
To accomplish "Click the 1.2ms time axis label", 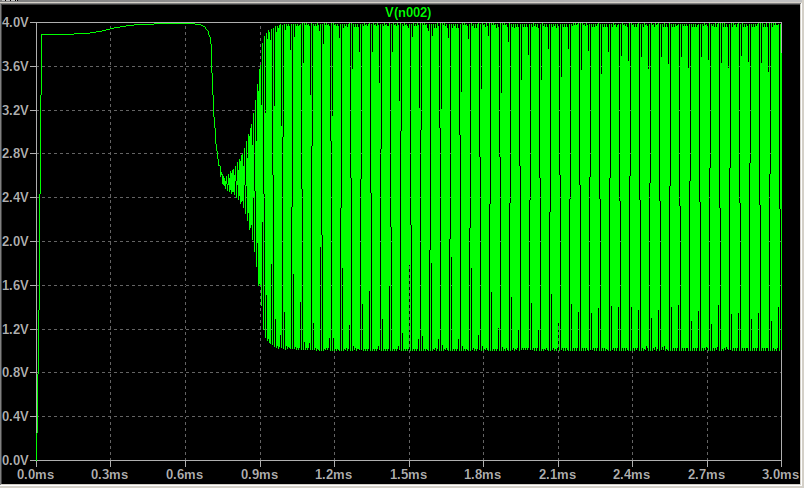I will coord(334,475).
